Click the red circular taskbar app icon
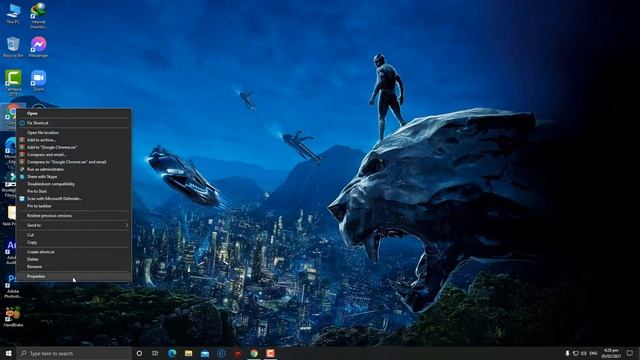640x360 pixels. tap(238, 353)
